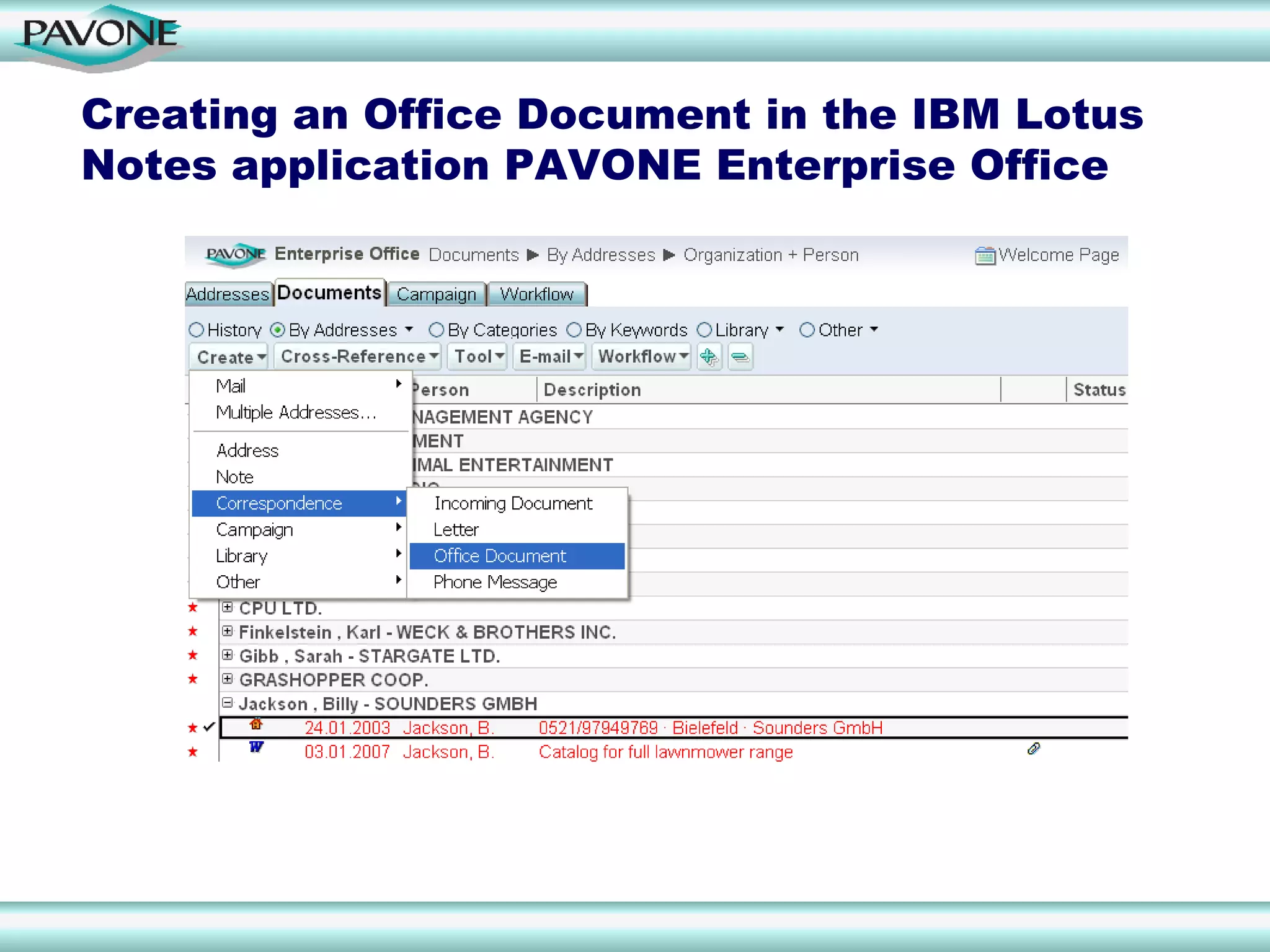Choose Letter from submenu
Screen dimensions: 1270x952
[517, 530]
